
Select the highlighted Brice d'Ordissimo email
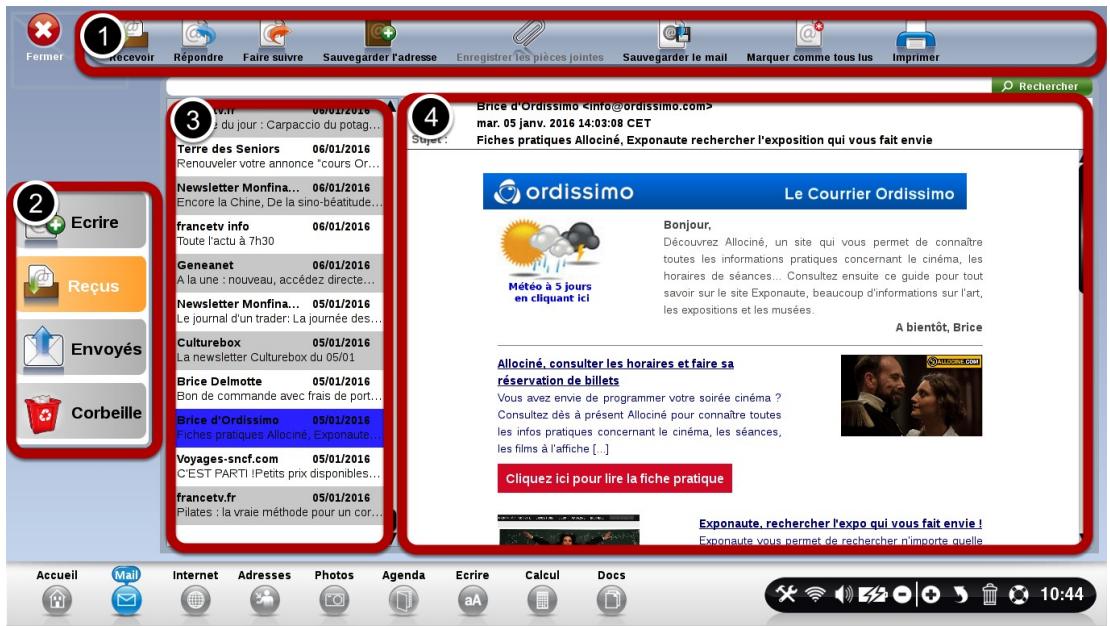tap(280, 428)
